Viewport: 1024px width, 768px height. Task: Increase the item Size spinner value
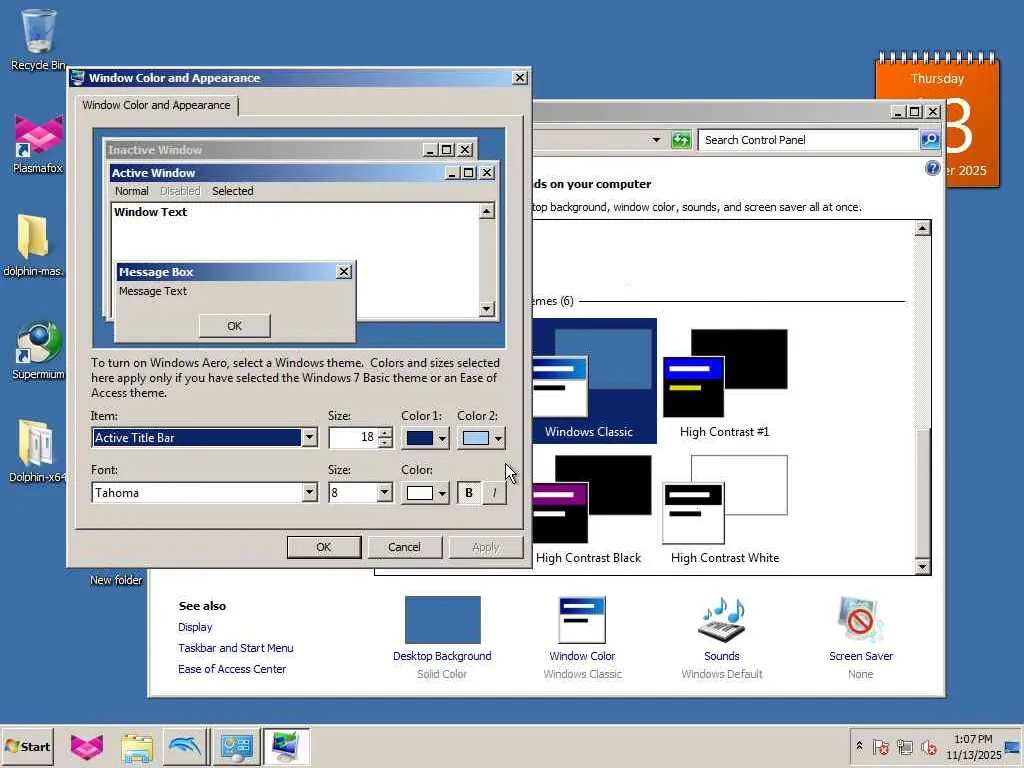[385, 432]
